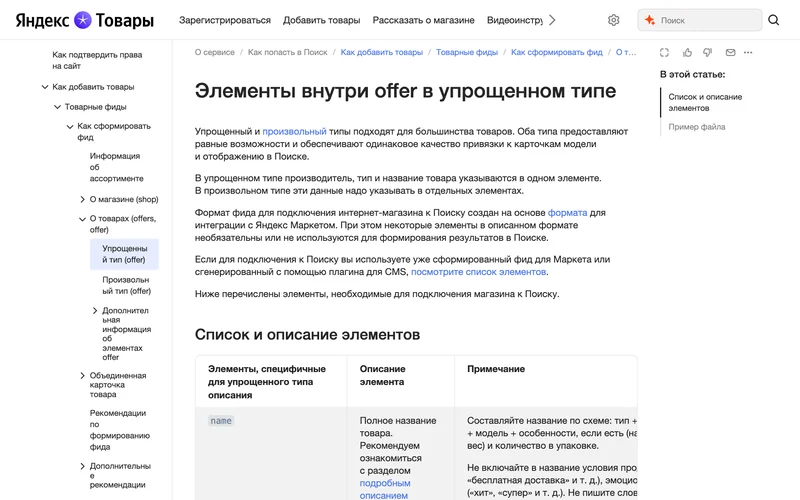Expand the О магазине (shop) node
Screen dimensions: 800x500
pos(82,199)
